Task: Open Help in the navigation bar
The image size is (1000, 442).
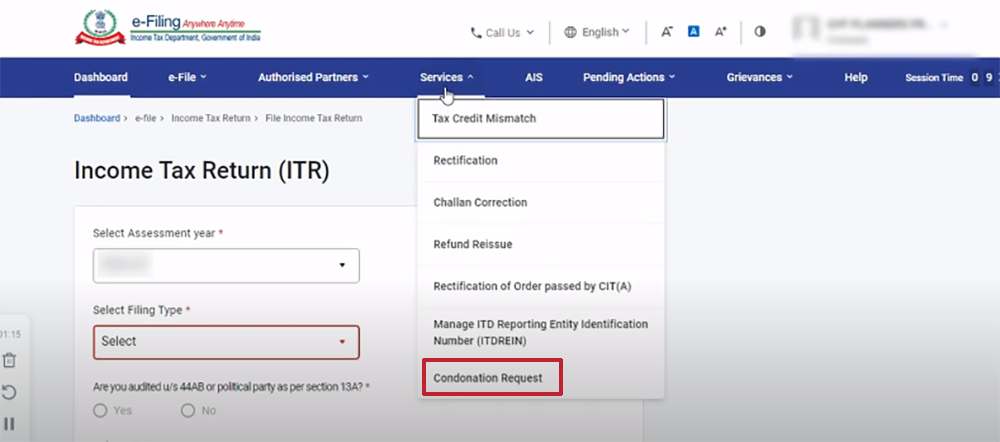Action: tap(856, 77)
